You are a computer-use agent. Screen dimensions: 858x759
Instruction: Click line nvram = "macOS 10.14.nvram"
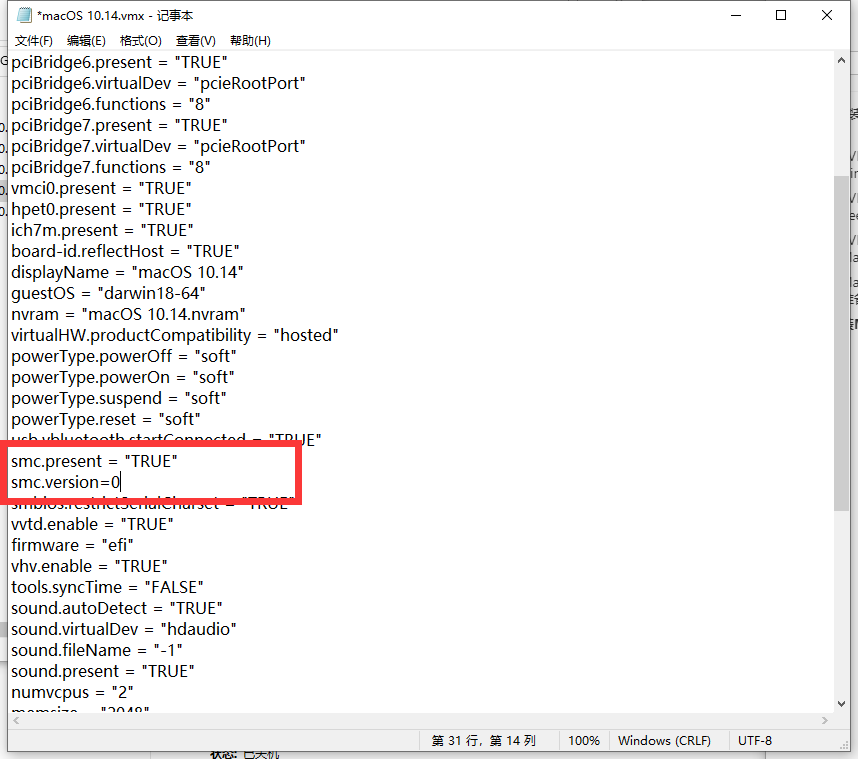click(x=128, y=314)
